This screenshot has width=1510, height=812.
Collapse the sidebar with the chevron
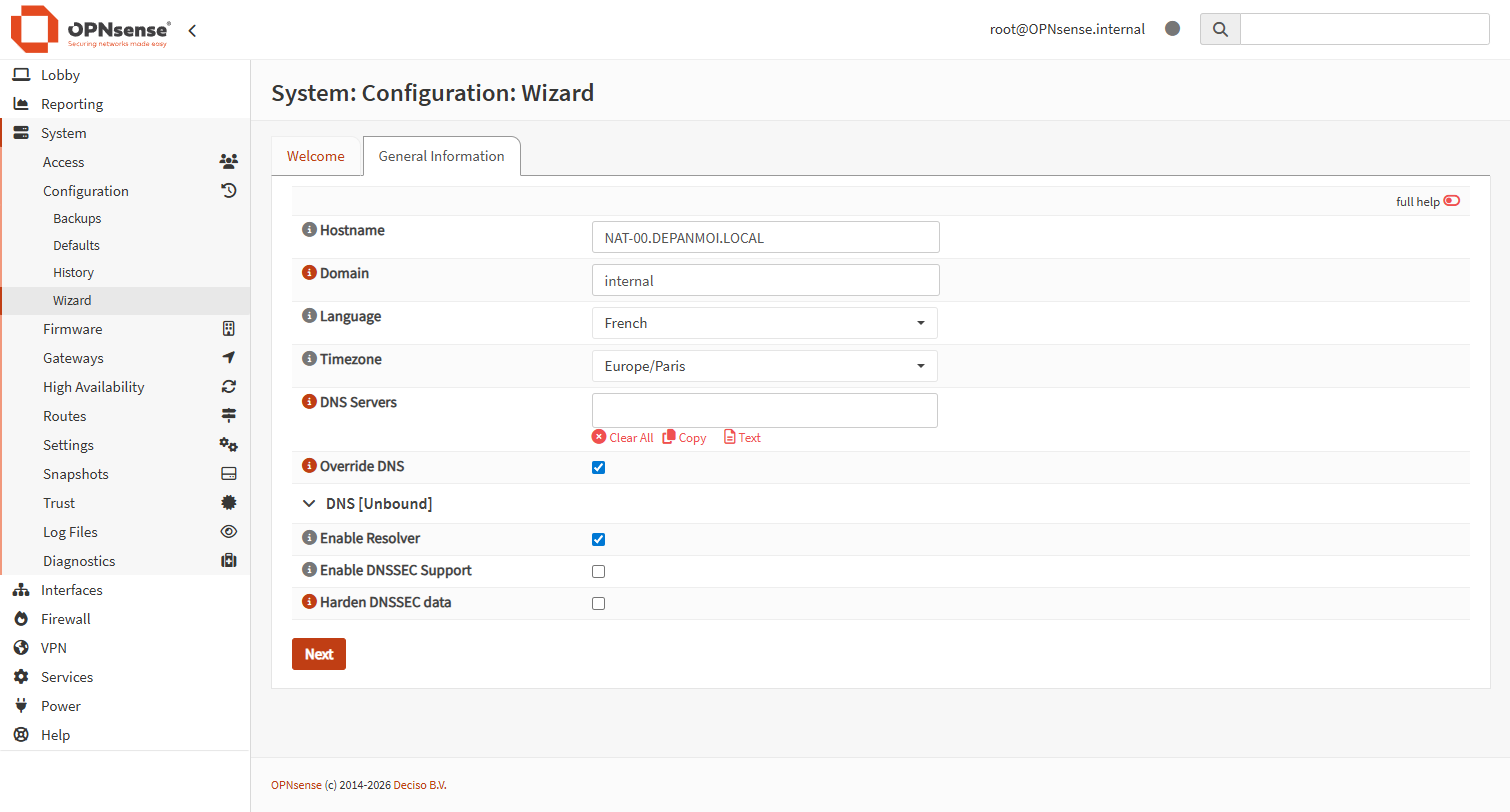192,30
